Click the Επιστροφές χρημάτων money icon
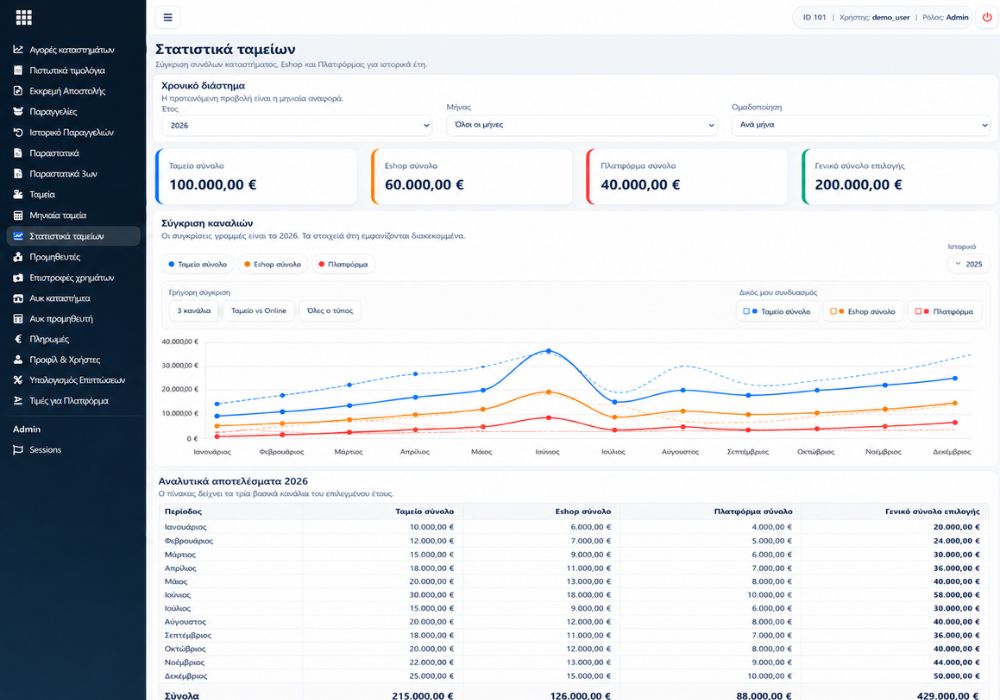 pos(18,277)
